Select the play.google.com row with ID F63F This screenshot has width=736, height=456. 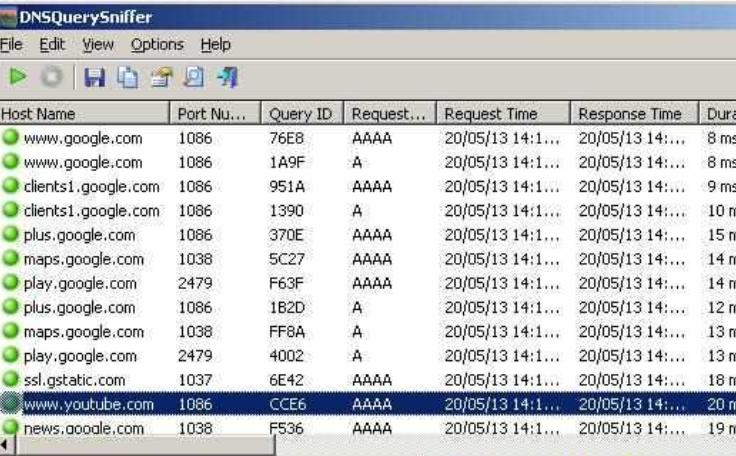click(x=368, y=283)
